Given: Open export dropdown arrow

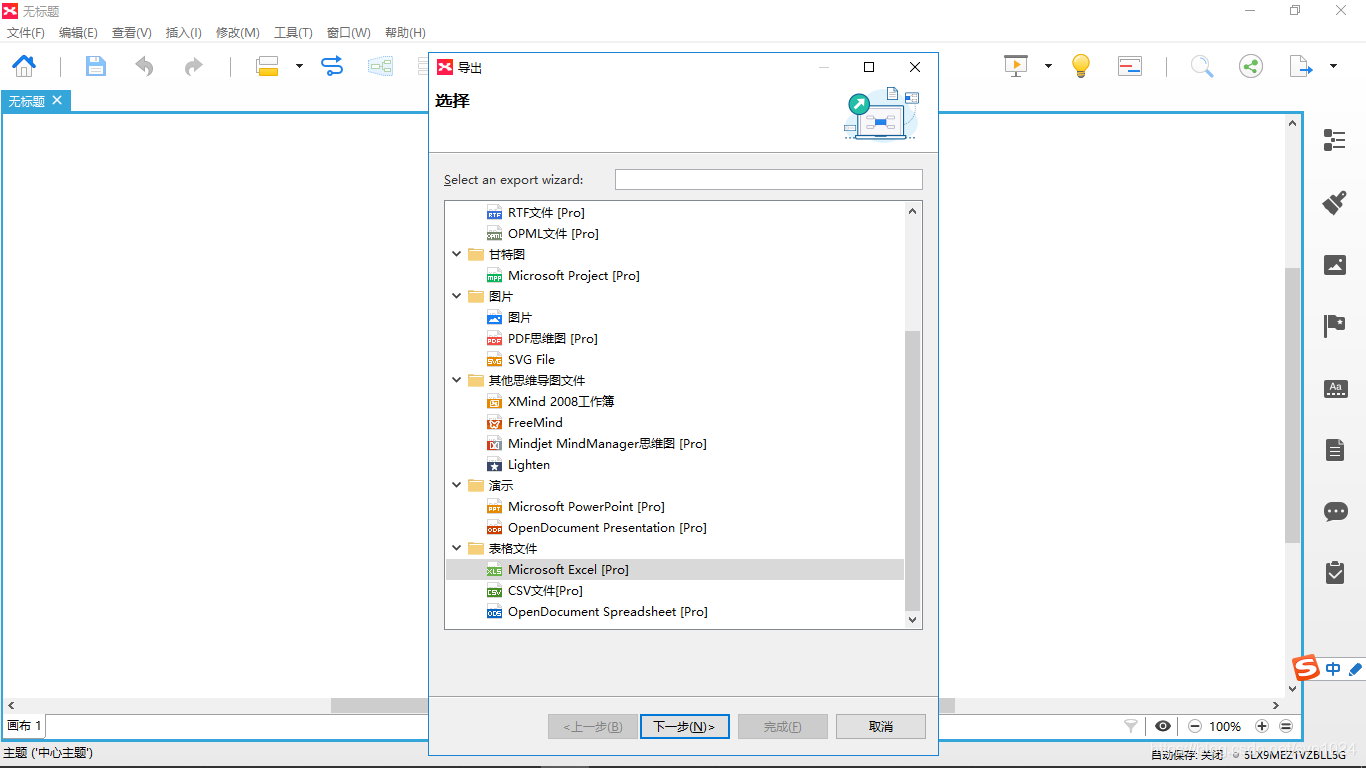Looking at the screenshot, I should (x=1333, y=66).
